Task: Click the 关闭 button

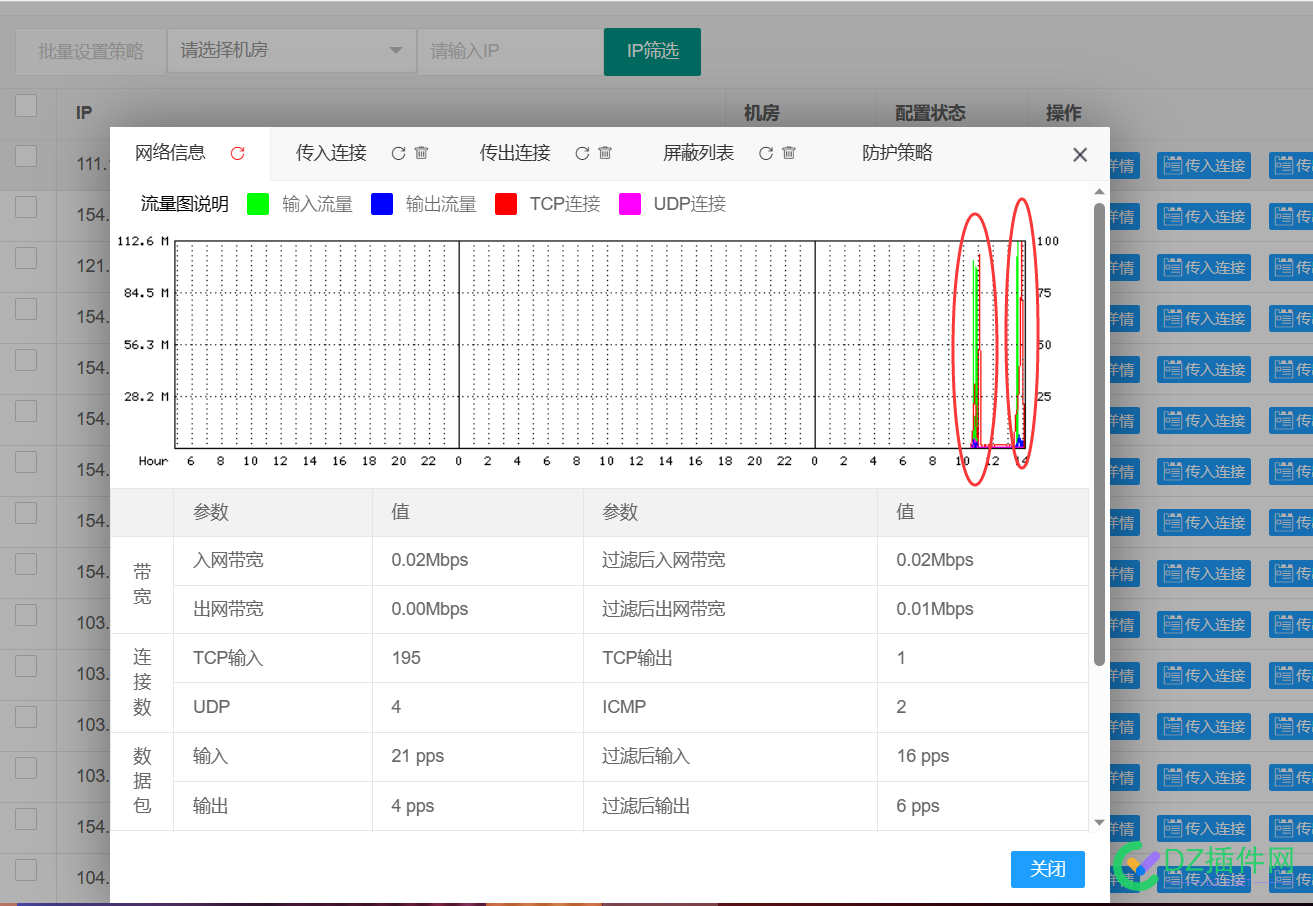Action: (x=1047, y=869)
